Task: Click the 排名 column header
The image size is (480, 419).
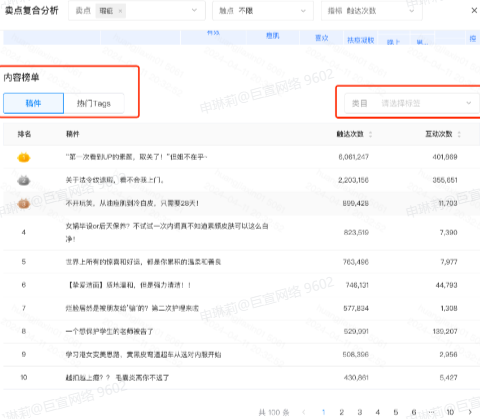Action: [x=24, y=134]
